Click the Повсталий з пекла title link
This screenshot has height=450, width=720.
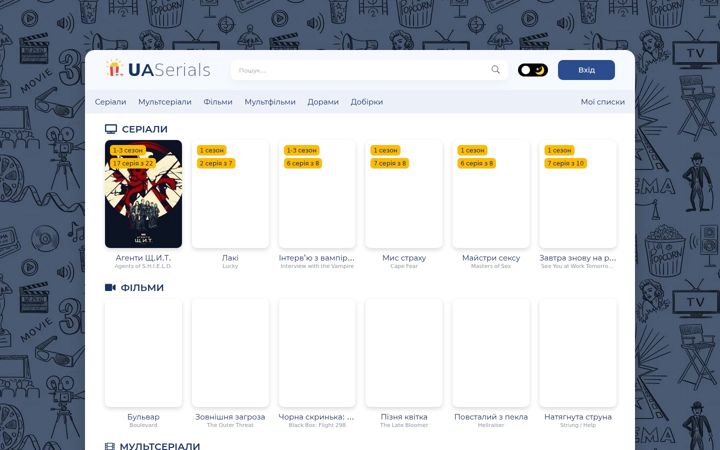pos(491,417)
